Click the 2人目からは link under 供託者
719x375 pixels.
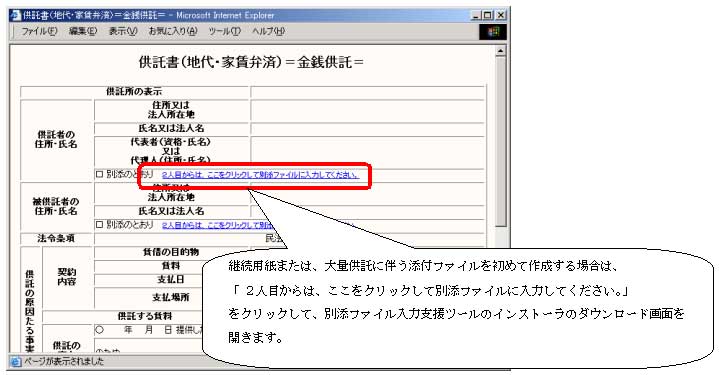coord(260,175)
